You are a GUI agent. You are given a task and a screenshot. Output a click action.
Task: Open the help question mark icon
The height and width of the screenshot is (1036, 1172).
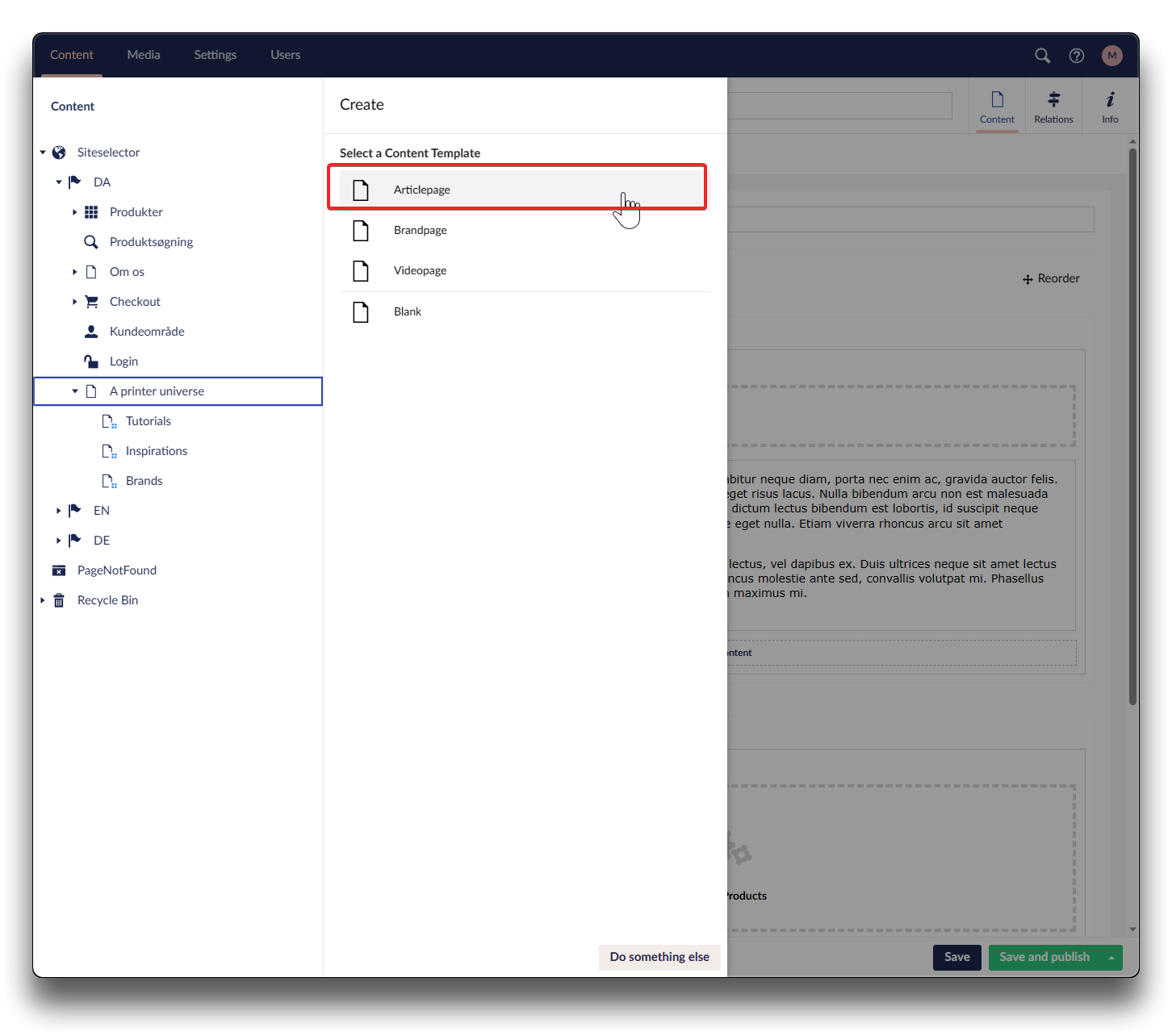pos(1077,56)
